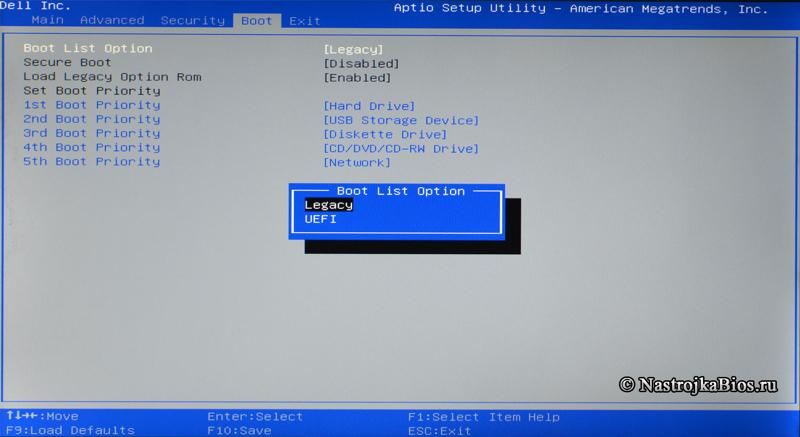Select Load Legacy Option Rom label

click(112, 76)
